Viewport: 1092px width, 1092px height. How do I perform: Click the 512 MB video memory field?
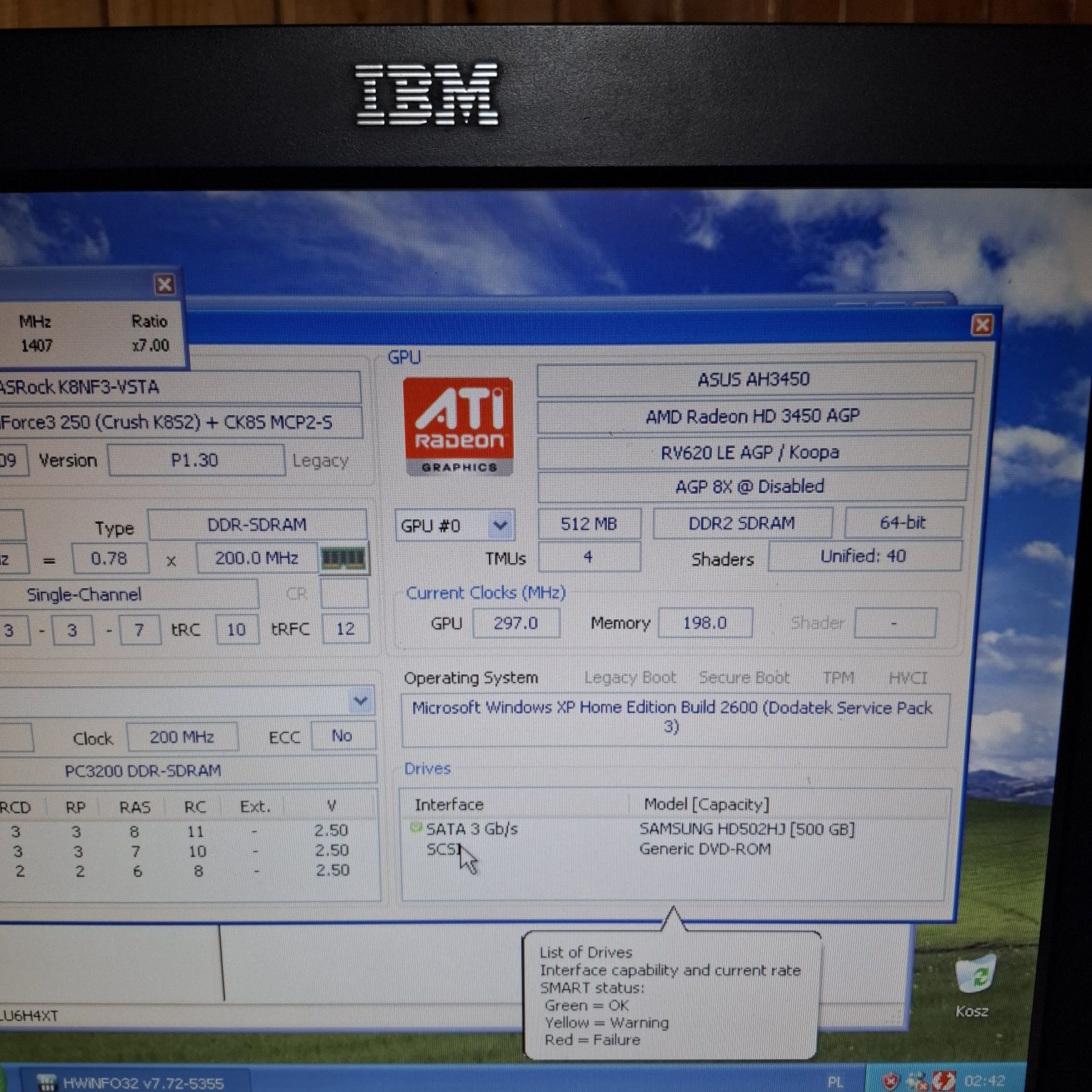[x=589, y=524]
